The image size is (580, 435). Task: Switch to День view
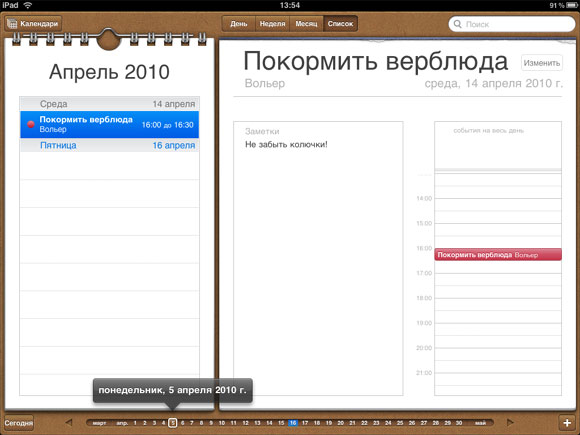click(x=239, y=24)
